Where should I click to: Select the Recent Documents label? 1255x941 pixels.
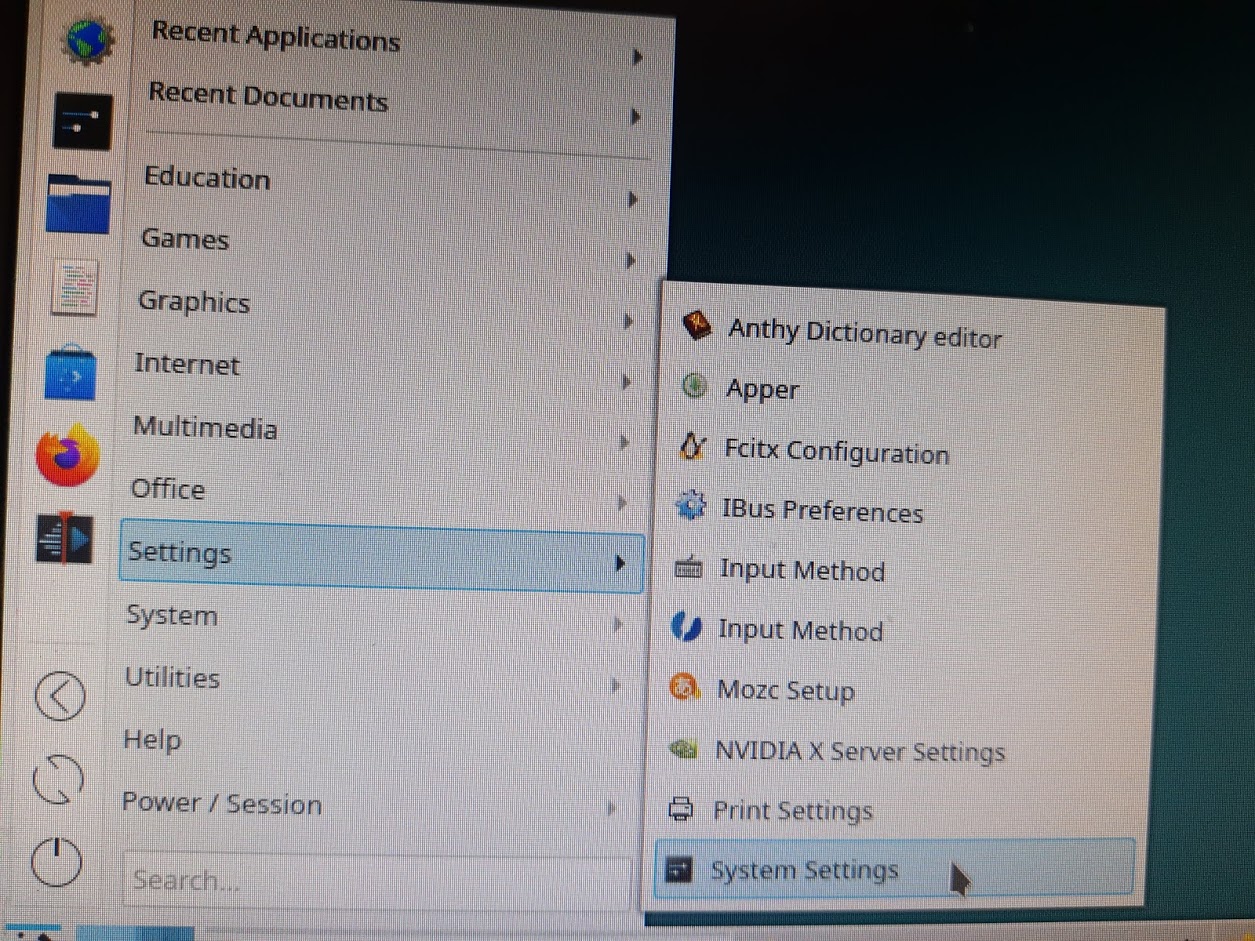point(268,97)
